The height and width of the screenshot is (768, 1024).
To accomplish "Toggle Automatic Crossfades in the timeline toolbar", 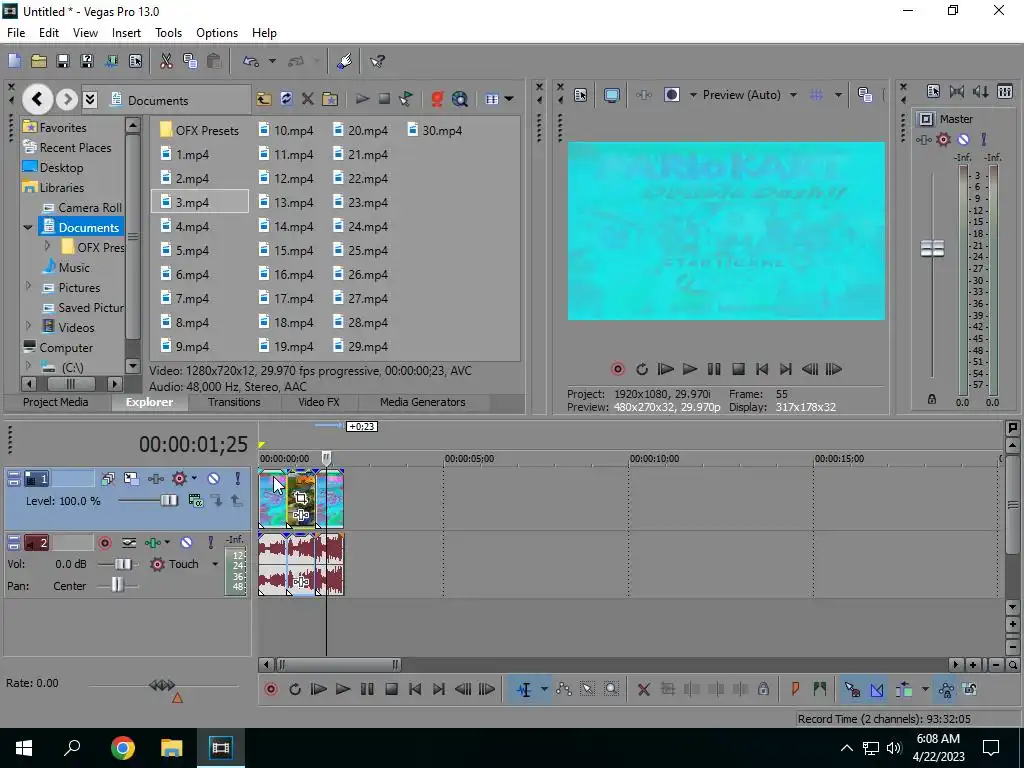I will pos(877,689).
